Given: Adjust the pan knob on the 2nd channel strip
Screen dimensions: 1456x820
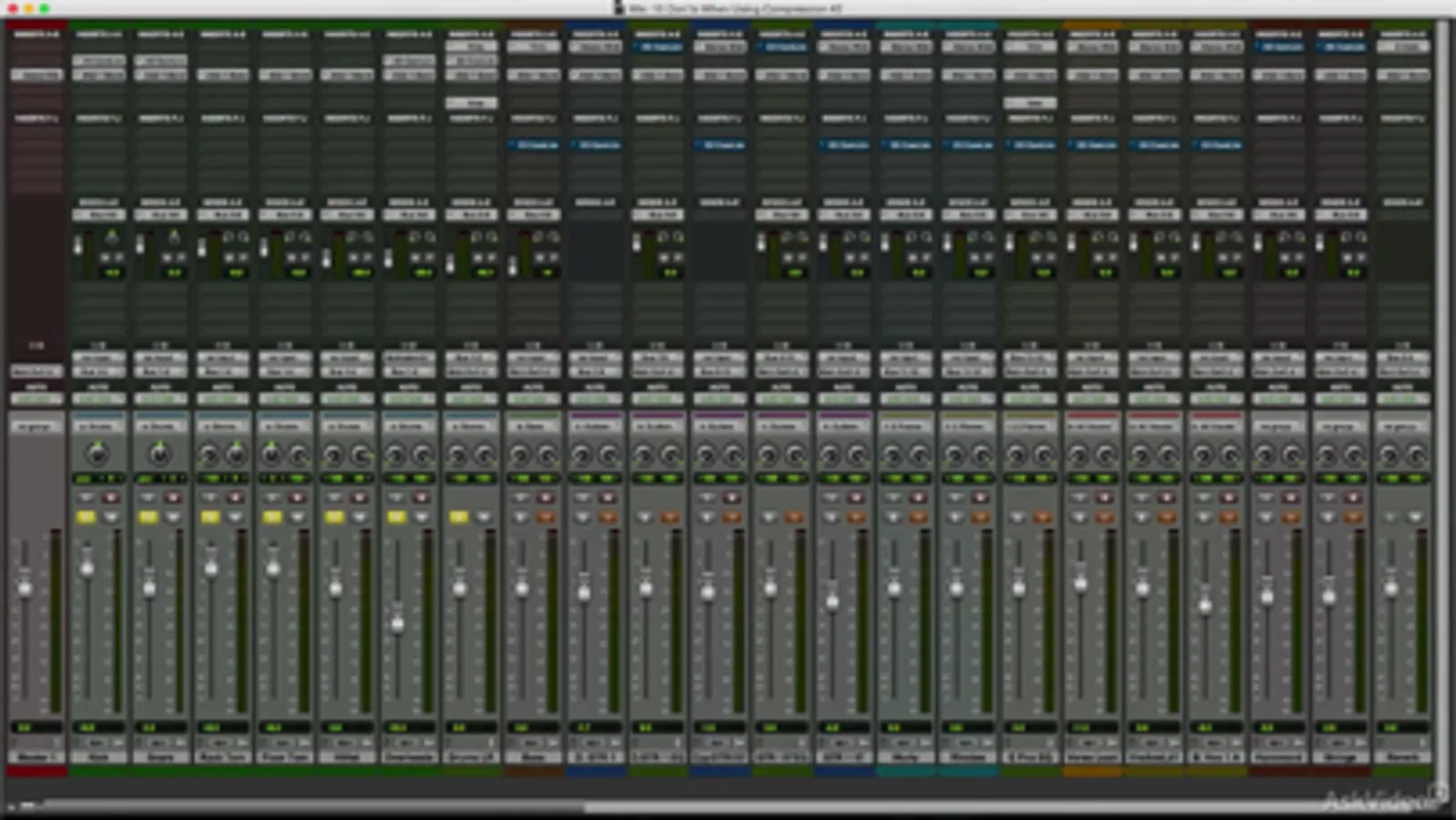Looking at the screenshot, I should [97, 454].
